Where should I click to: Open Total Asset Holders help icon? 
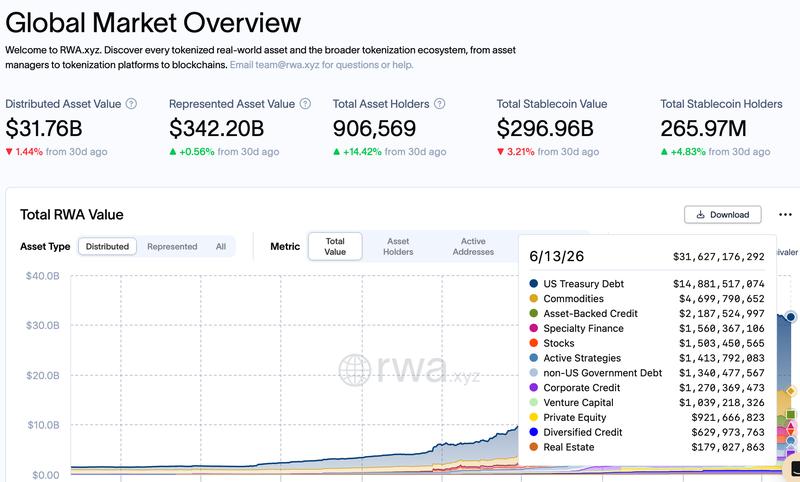coord(439,104)
